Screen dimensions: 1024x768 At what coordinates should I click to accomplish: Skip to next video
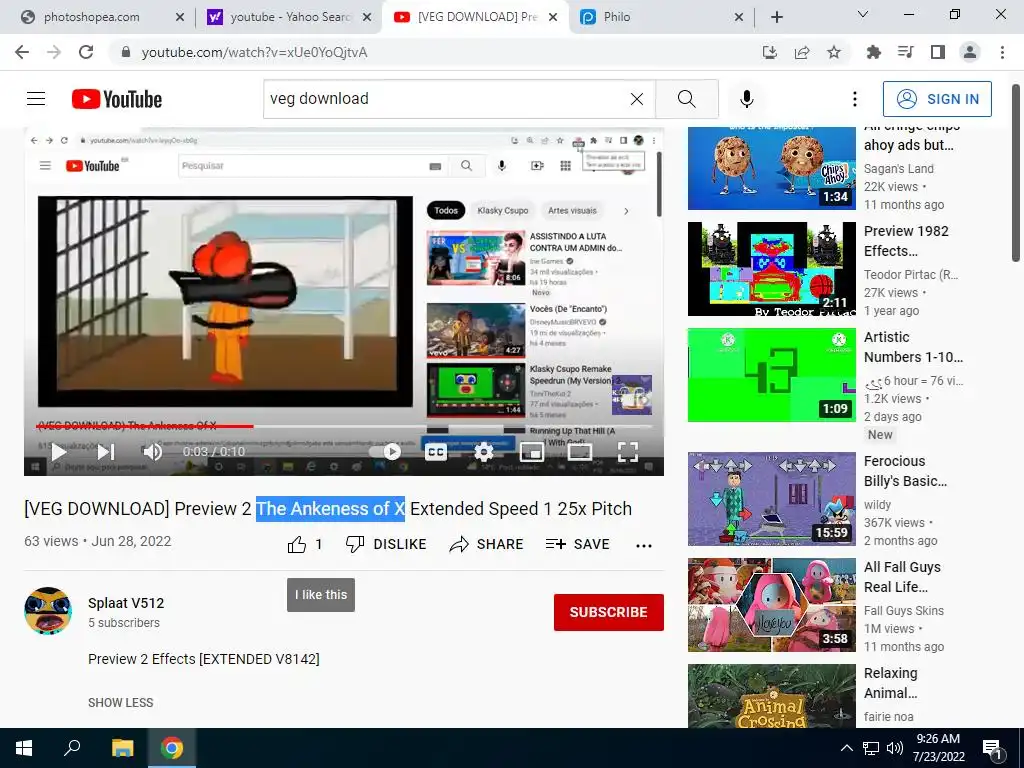106,451
